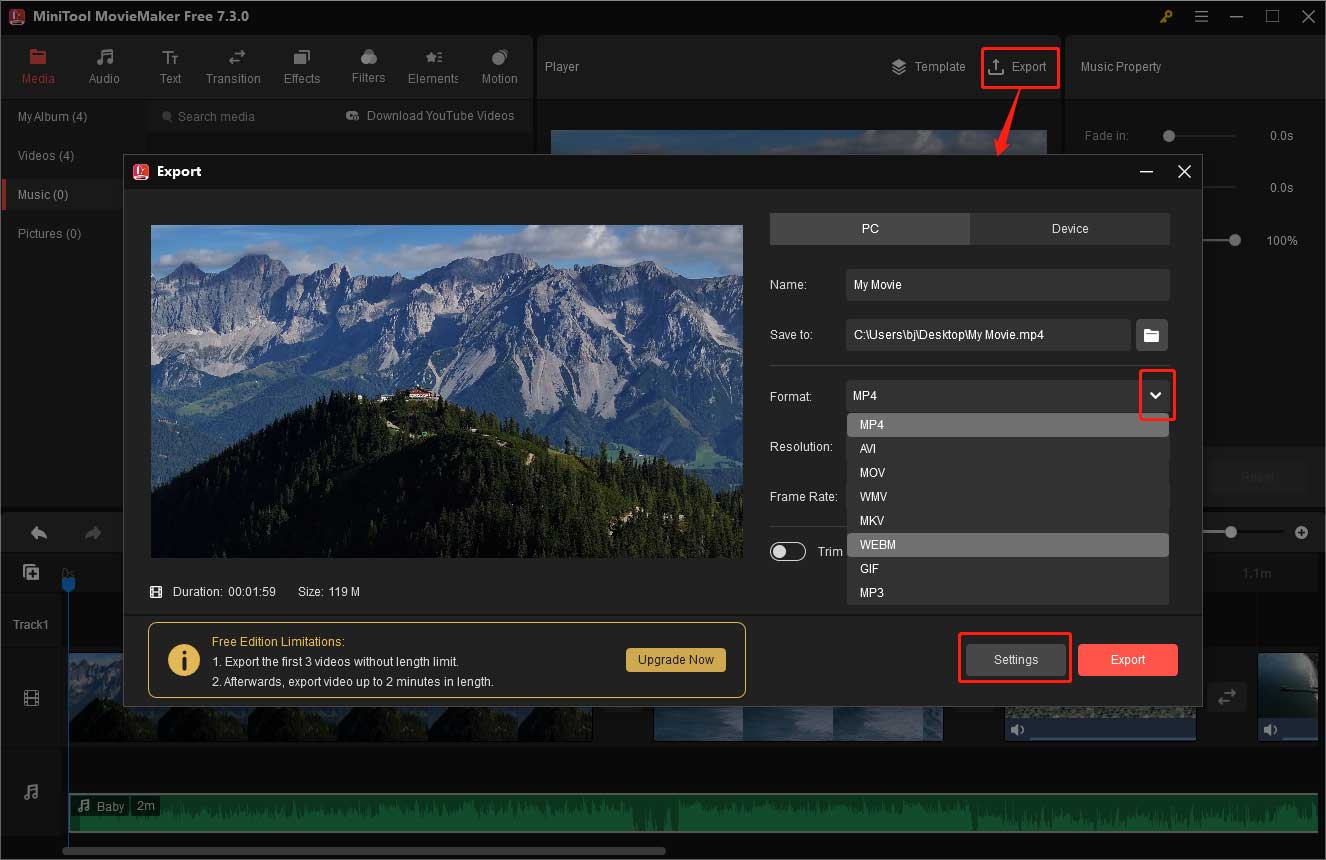The image size is (1326, 860).
Task: Open the Transition tab
Action: [233, 66]
